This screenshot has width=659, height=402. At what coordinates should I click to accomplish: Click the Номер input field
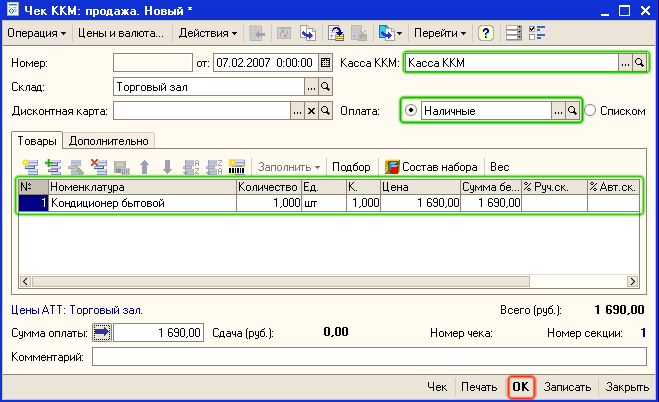(x=153, y=63)
